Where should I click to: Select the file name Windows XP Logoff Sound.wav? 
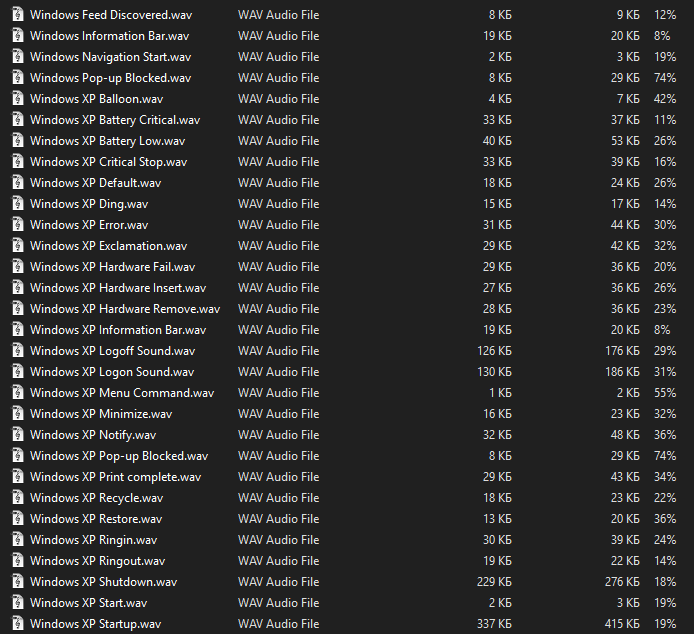(x=112, y=351)
